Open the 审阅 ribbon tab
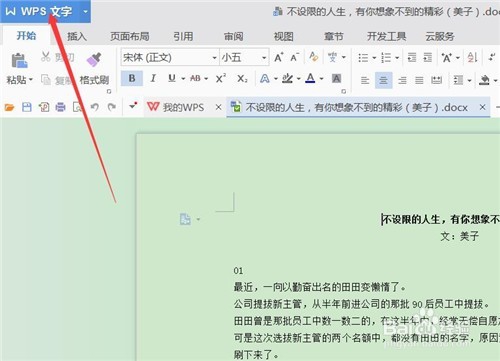This screenshot has height=361, width=500. [233, 36]
